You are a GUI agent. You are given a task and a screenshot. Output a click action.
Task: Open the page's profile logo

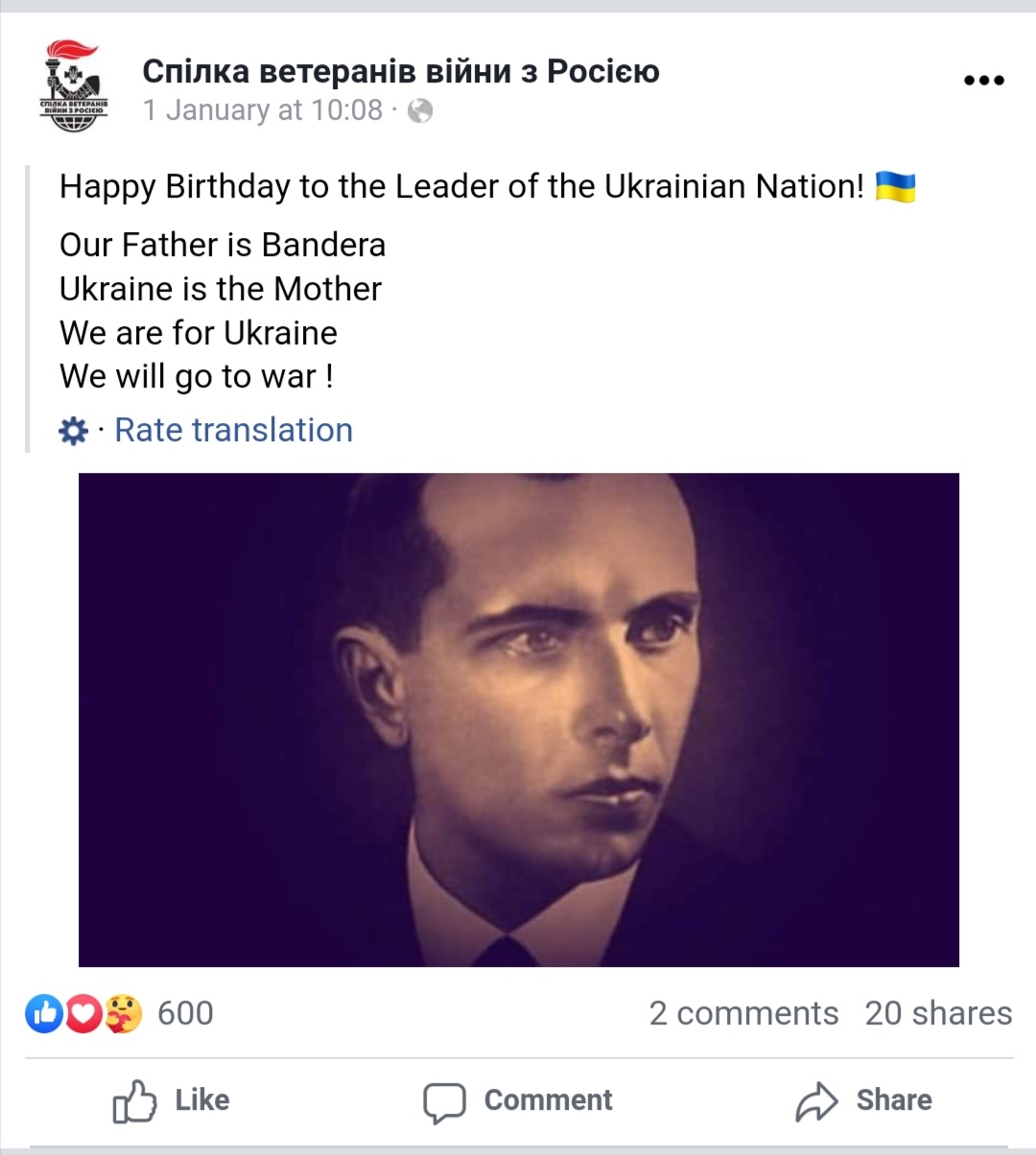coord(73,86)
